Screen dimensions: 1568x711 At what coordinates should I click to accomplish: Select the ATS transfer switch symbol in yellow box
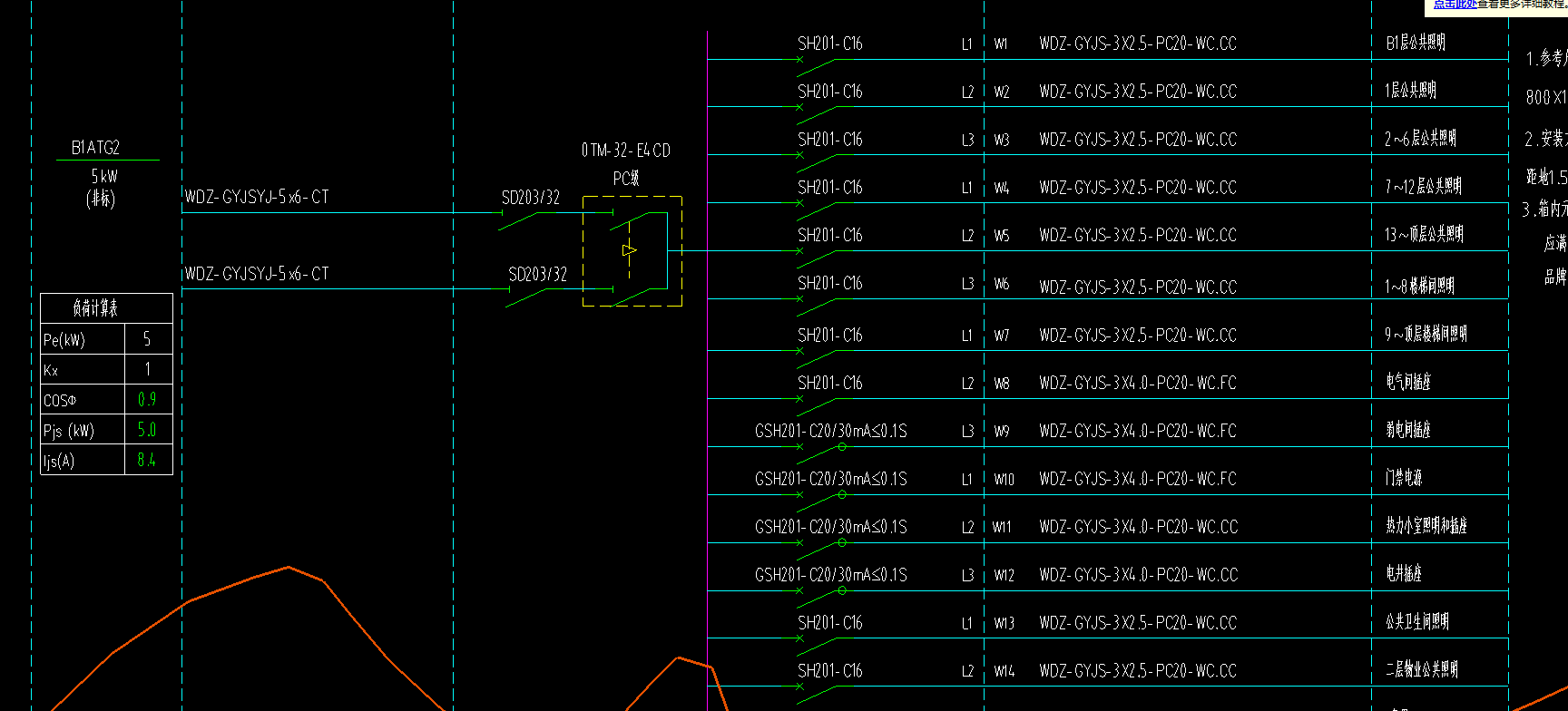click(x=632, y=251)
